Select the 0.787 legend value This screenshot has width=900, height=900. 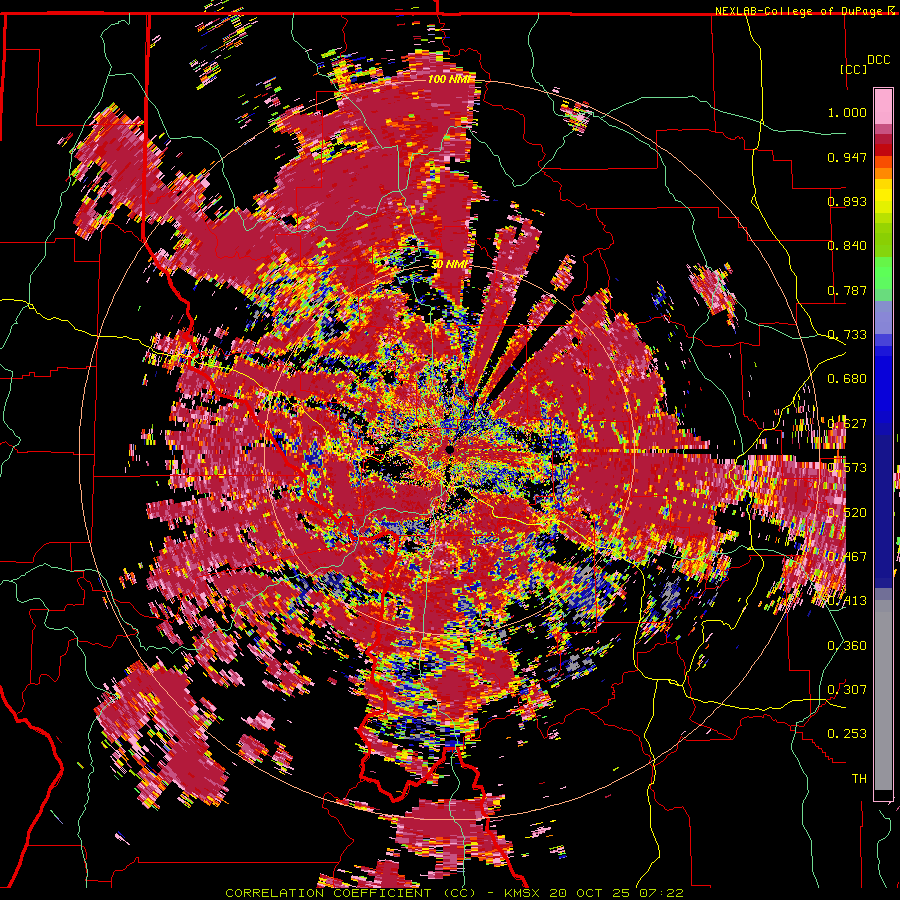[847, 290]
